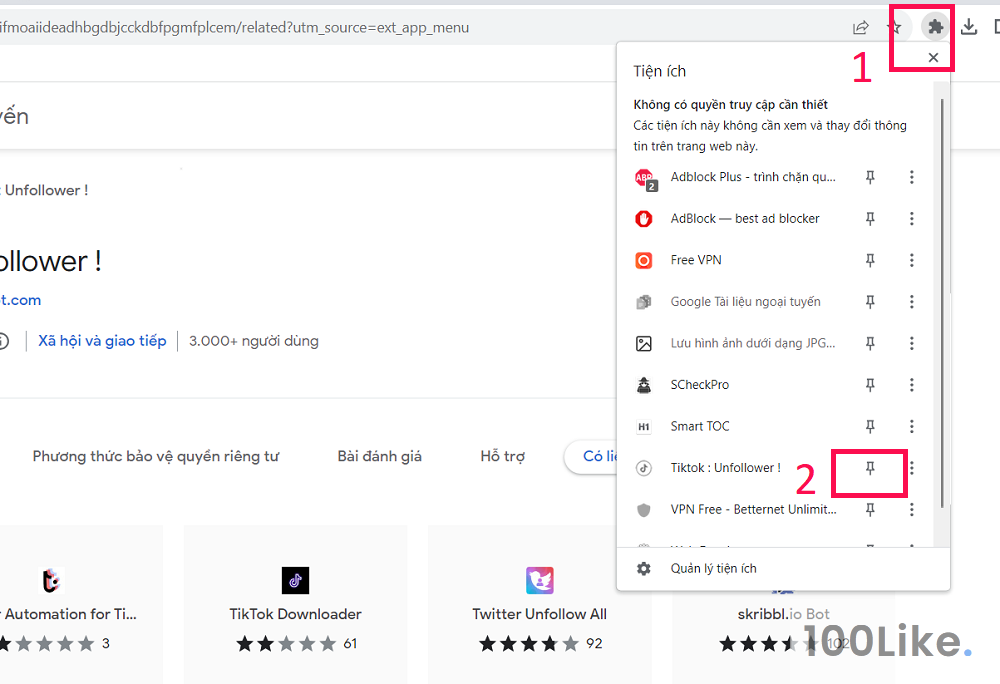This screenshot has height=684, width=1000.
Task: Click Quản lý tiện ích link
Action: tap(713, 568)
